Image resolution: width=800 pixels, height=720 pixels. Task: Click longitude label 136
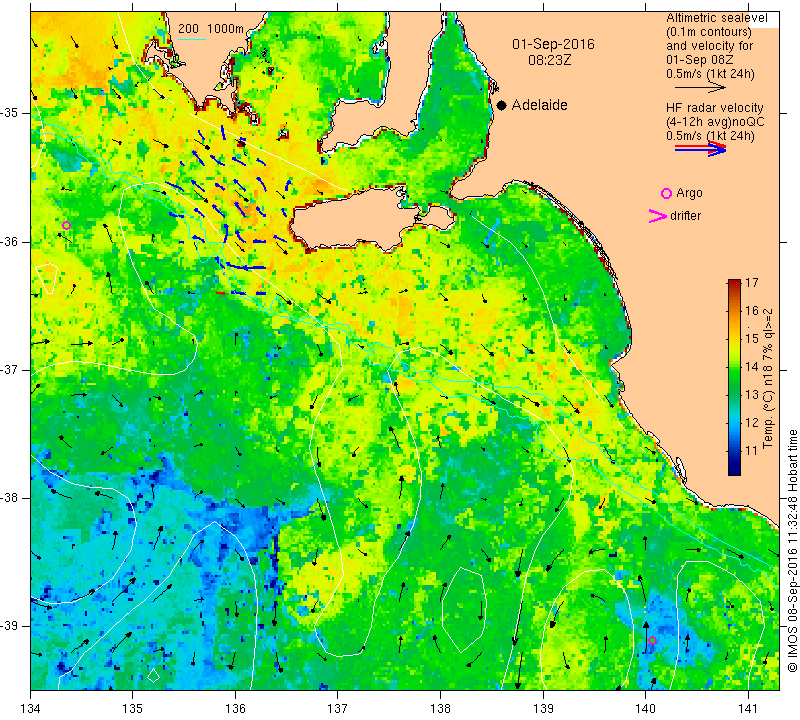(x=236, y=709)
